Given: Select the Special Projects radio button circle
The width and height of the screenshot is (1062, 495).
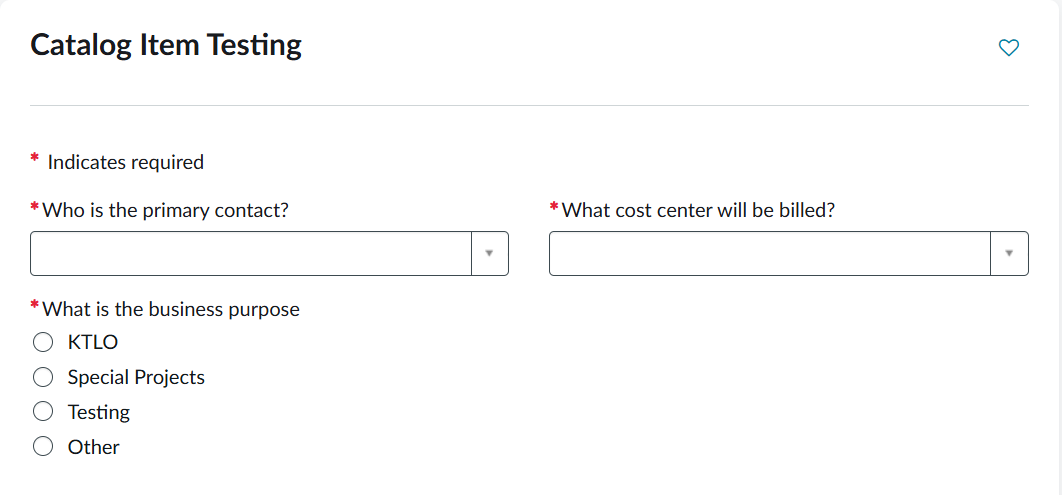Looking at the screenshot, I should coord(43,377).
